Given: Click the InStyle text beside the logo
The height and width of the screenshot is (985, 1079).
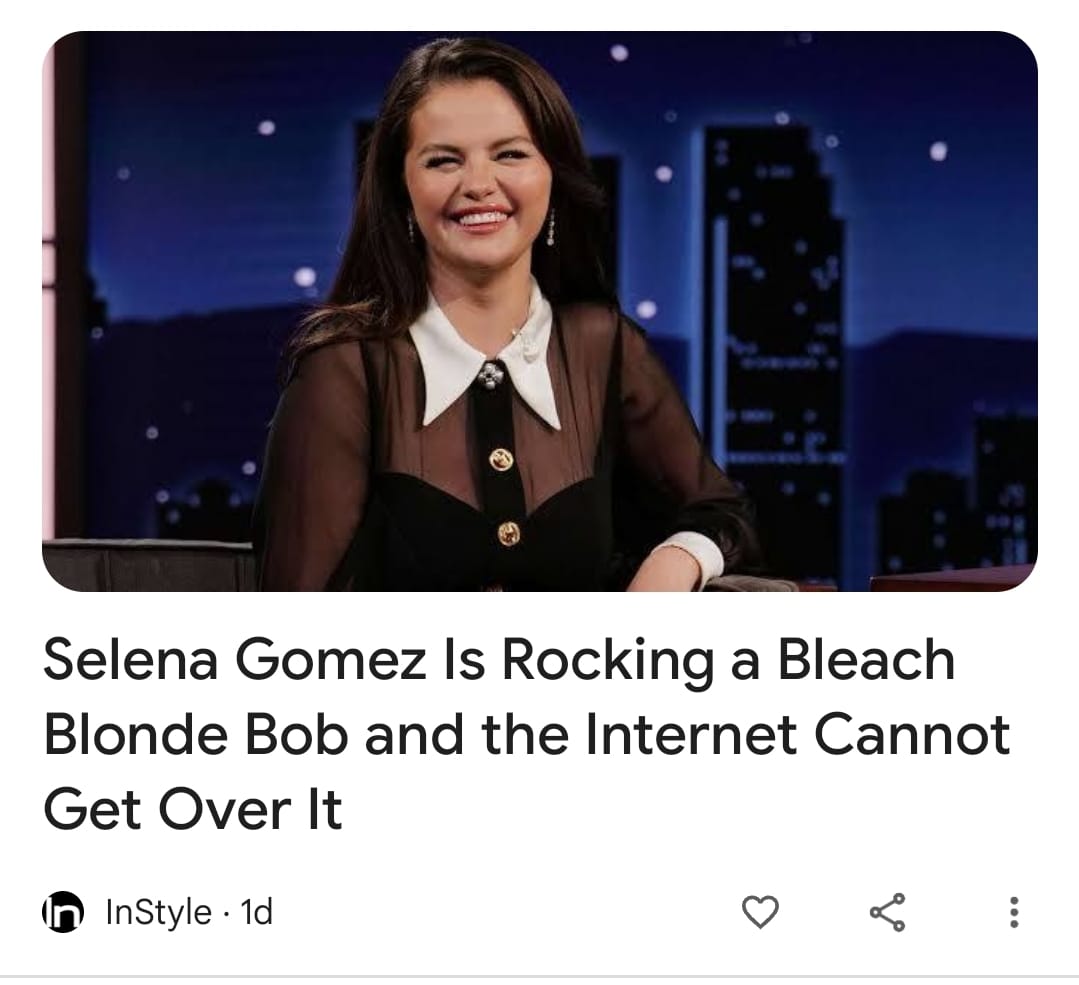Looking at the screenshot, I should coord(158,912).
